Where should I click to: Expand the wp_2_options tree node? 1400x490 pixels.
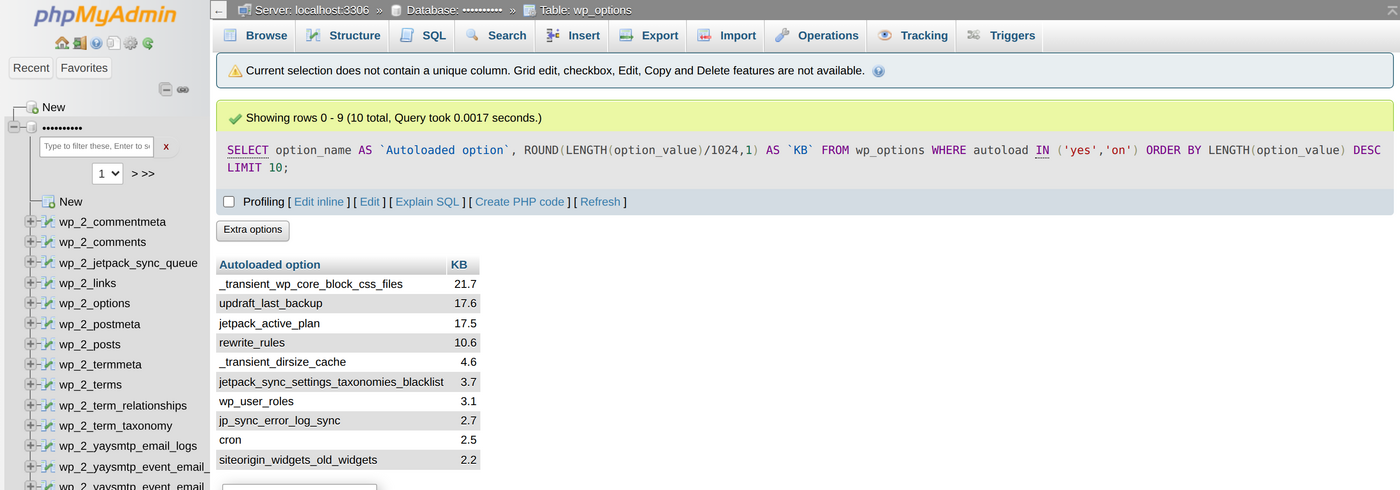(x=30, y=303)
